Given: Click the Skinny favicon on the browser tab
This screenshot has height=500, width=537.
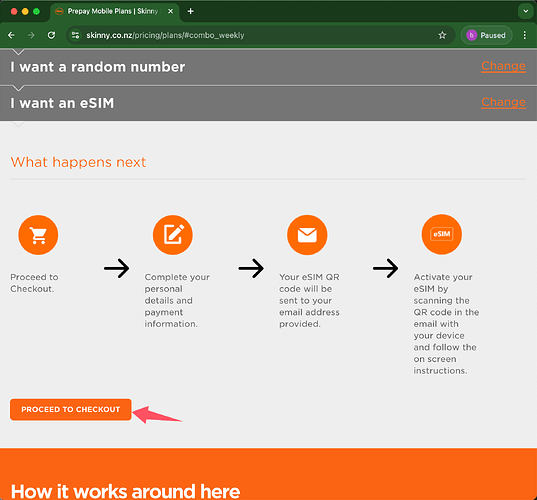Looking at the screenshot, I should tap(59, 11).
